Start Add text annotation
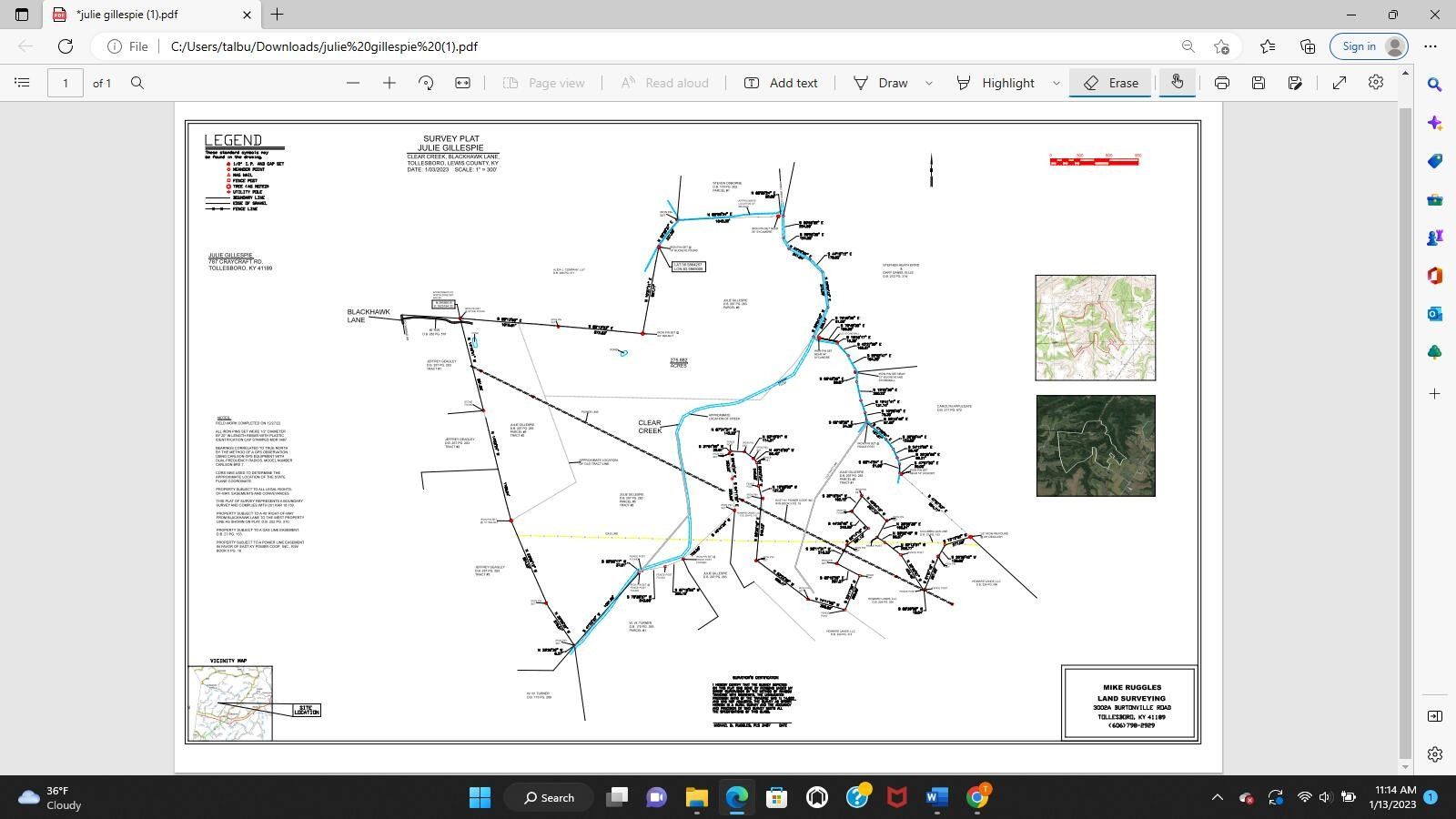 (x=781, y=82)
